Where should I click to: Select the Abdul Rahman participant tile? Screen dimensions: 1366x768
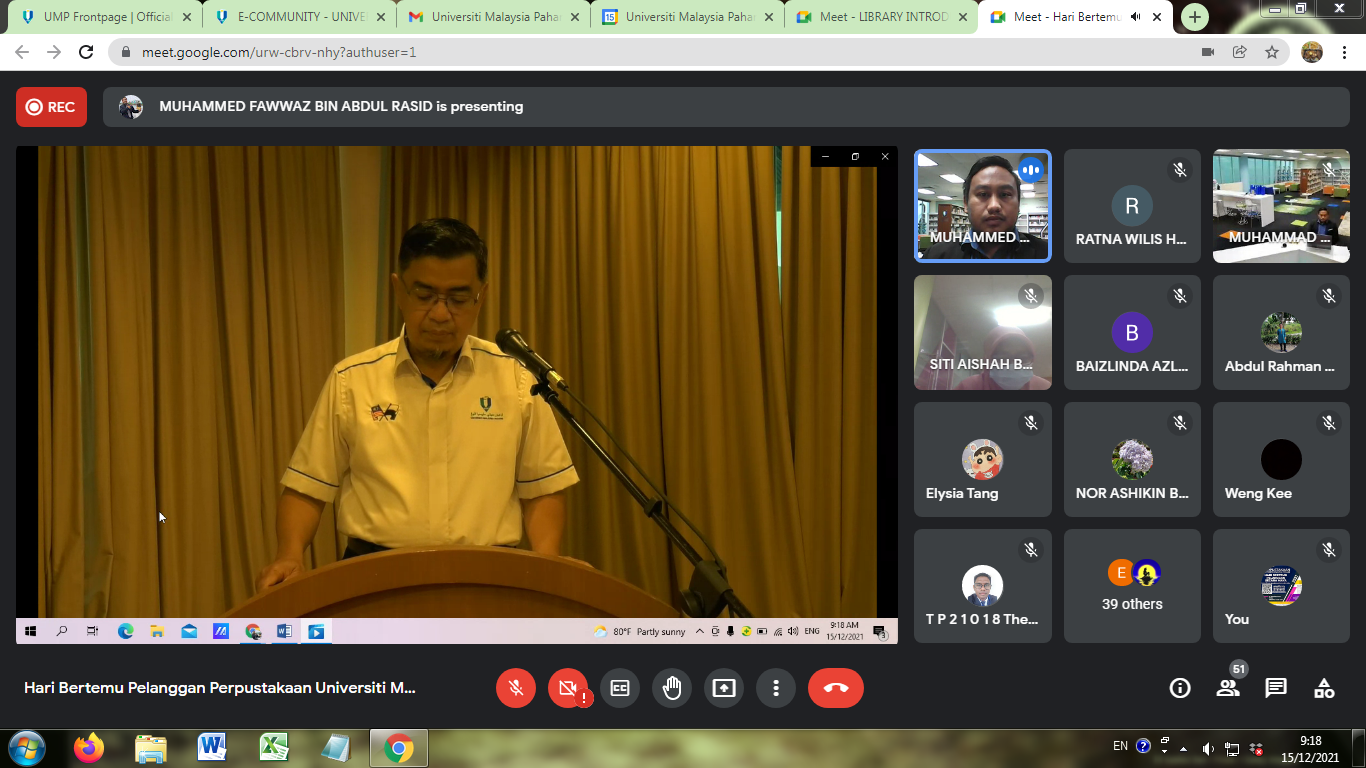[1281, 333]
